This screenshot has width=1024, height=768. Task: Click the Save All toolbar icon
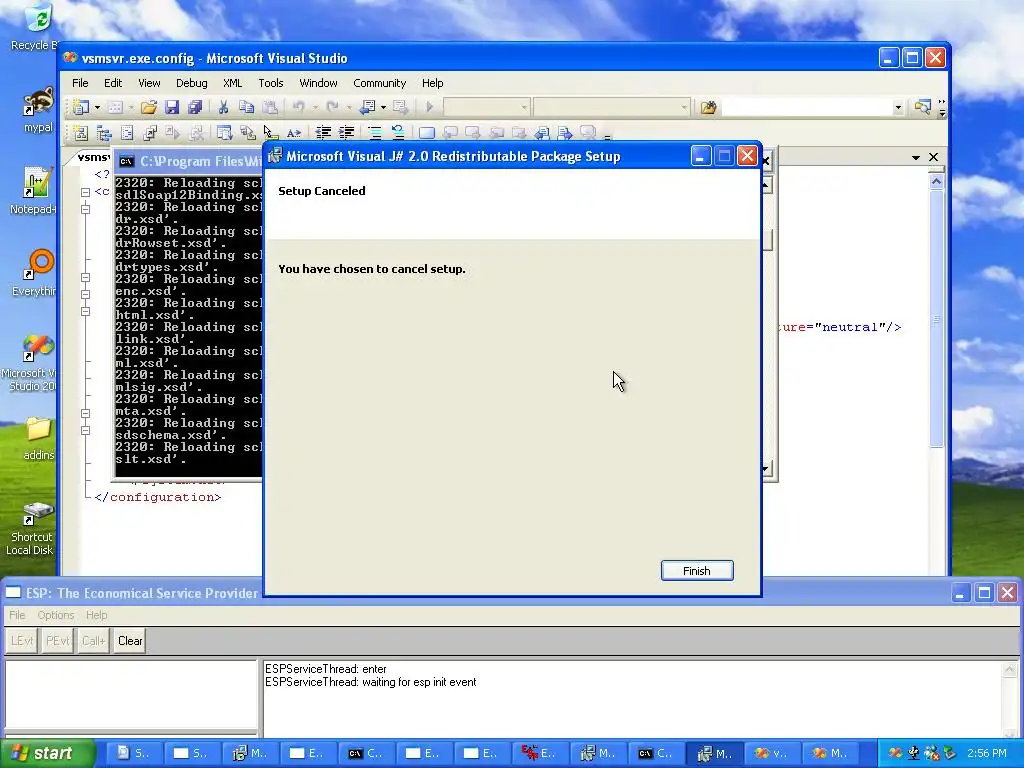(x=195, y=107)
